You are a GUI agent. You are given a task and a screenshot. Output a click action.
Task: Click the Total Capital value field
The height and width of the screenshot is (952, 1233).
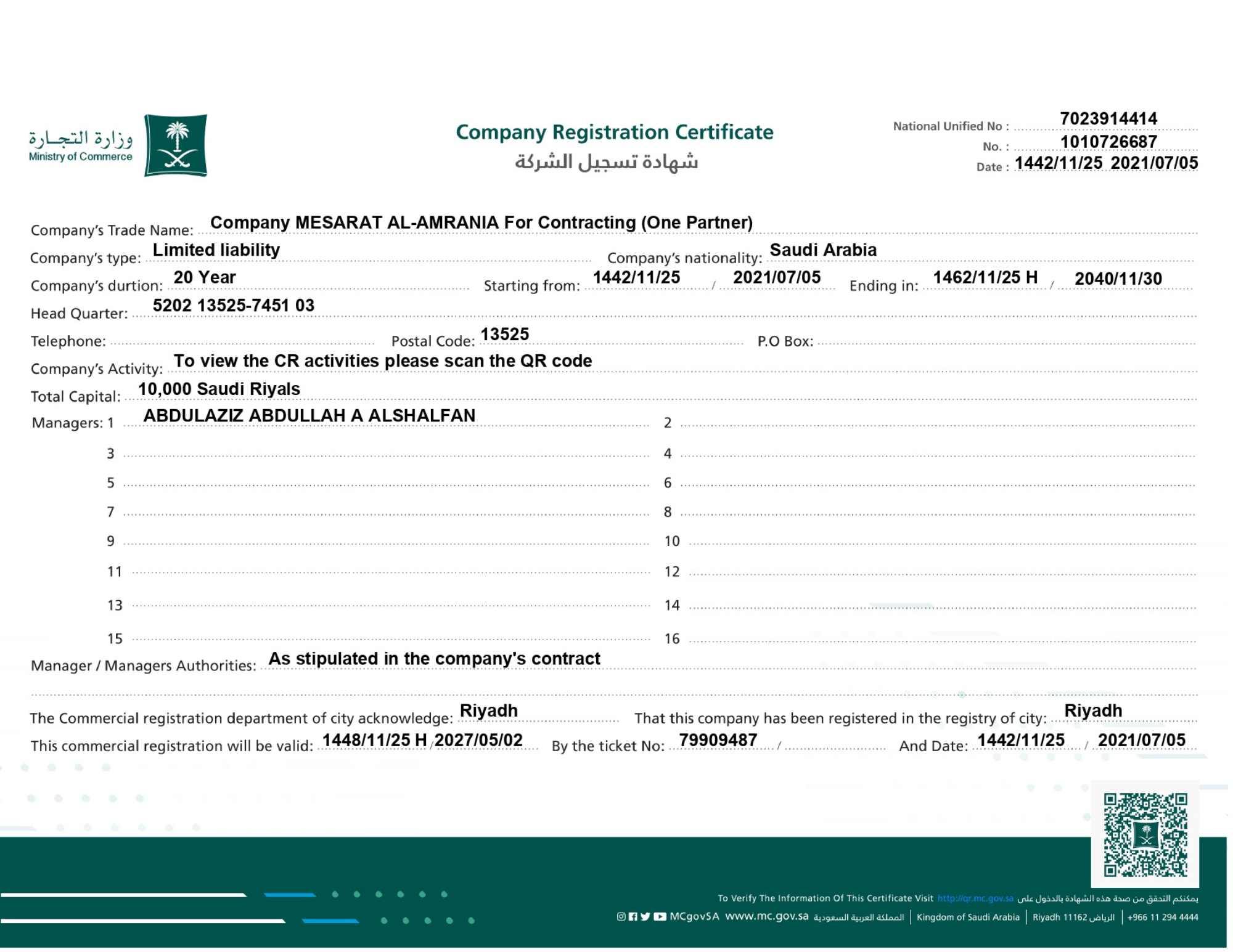pyautogui.click(x=219, y=389)
